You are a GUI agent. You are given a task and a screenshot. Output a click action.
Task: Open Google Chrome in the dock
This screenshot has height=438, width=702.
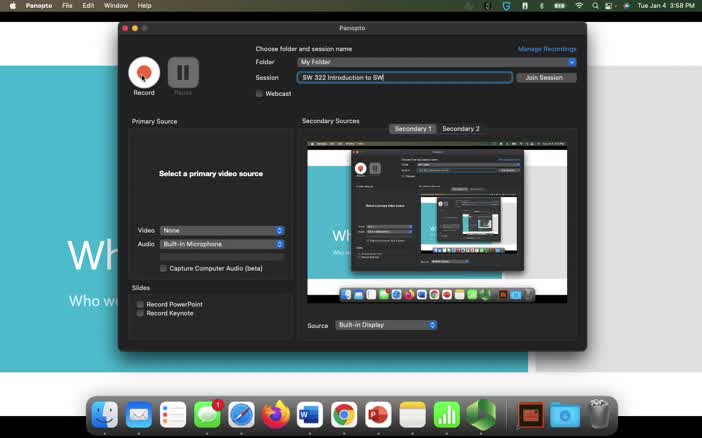[x=344, y=414]
